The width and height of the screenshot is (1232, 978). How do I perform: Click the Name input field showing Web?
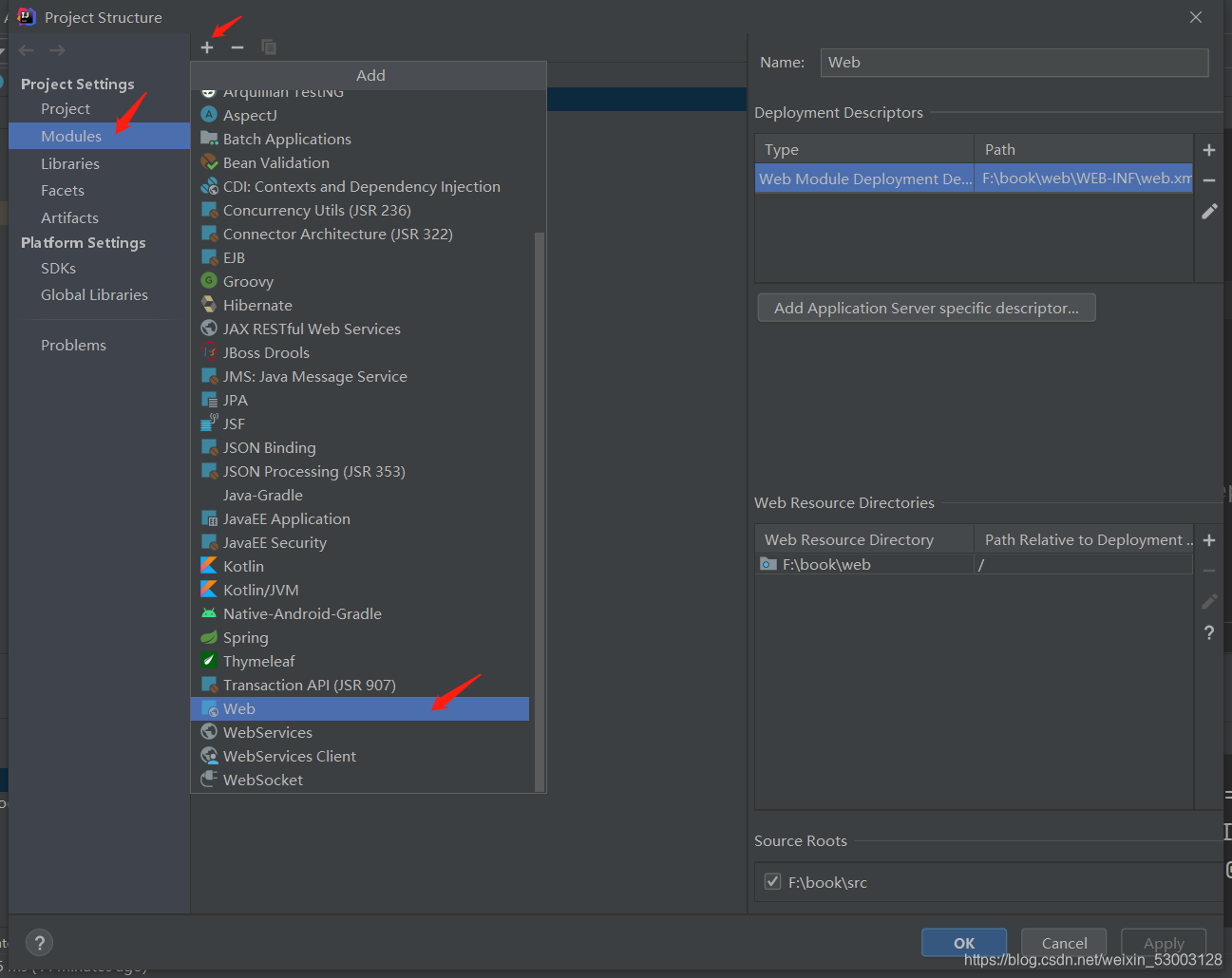click(x=1013, y=62)
